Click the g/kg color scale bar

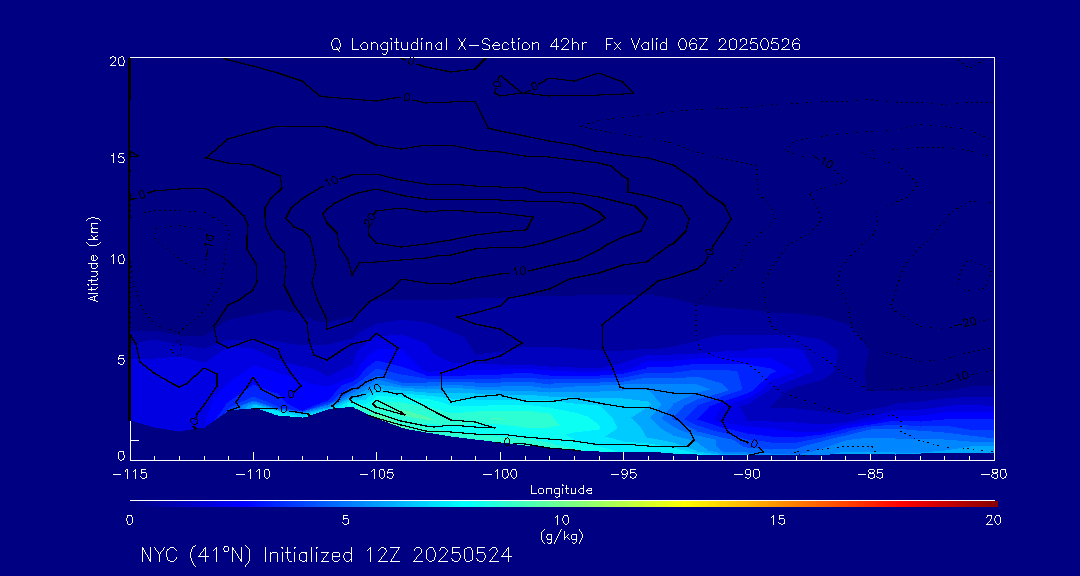pyautogui.click(x=563, y=503)
